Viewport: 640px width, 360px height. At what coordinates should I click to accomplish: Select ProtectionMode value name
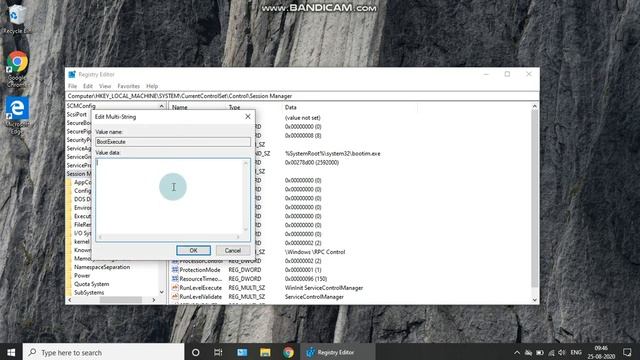(200, 270)
